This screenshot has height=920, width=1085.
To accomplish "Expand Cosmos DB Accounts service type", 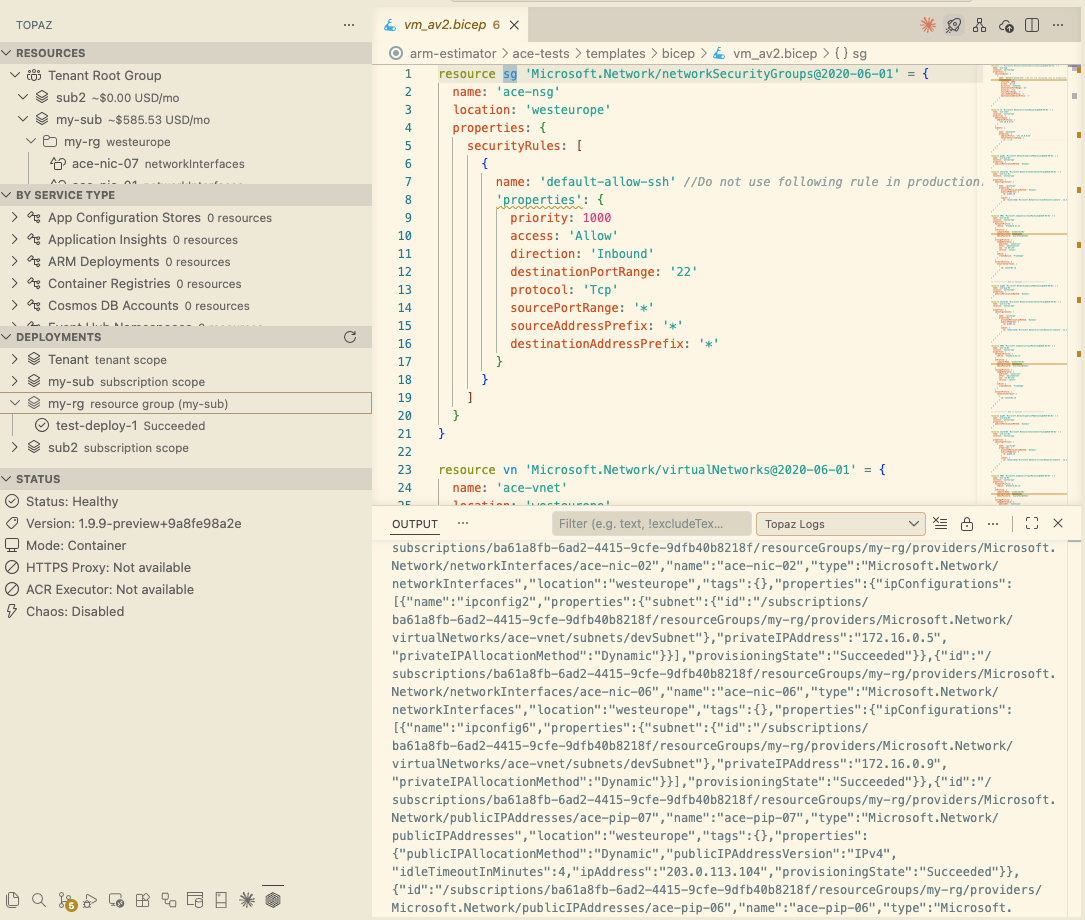I will [x=15, y=306].
